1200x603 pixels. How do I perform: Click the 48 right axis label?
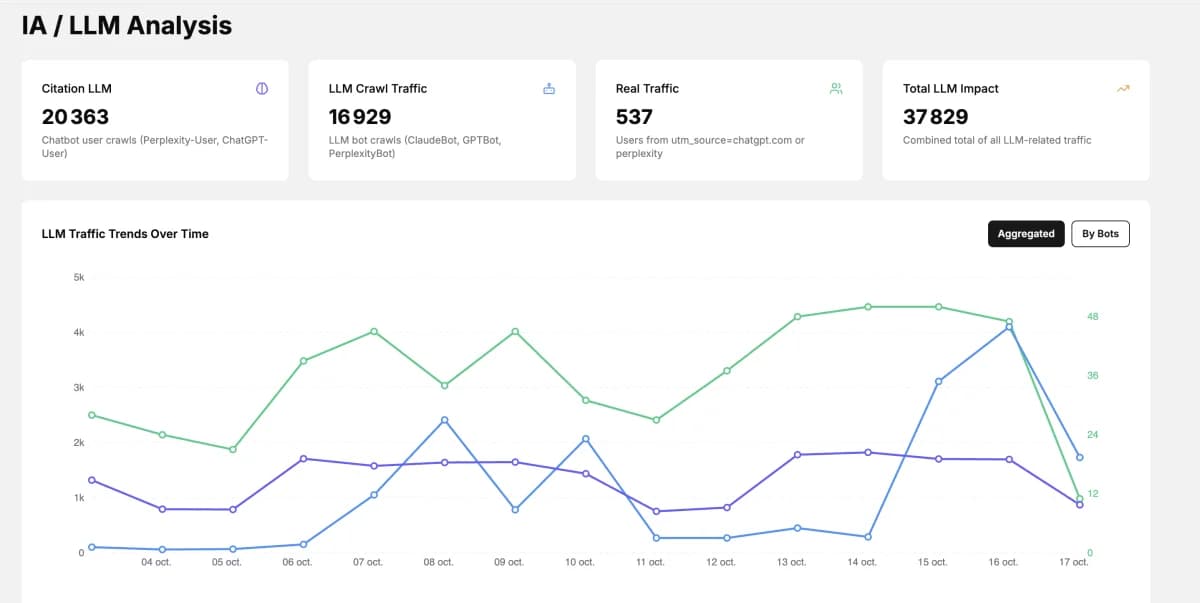coord(1093,317)
